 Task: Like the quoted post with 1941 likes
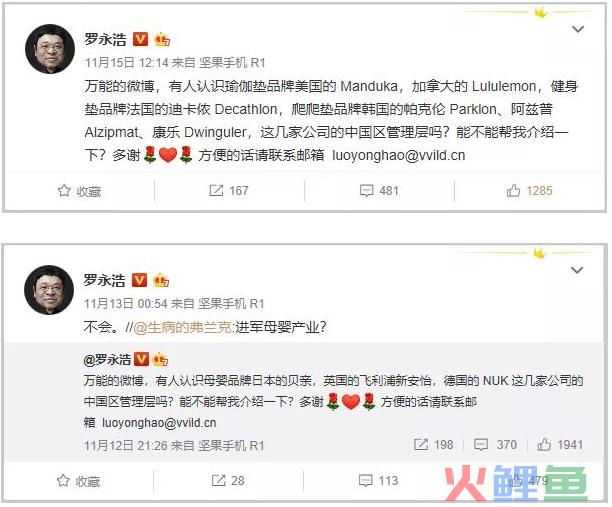pos(544,444)
